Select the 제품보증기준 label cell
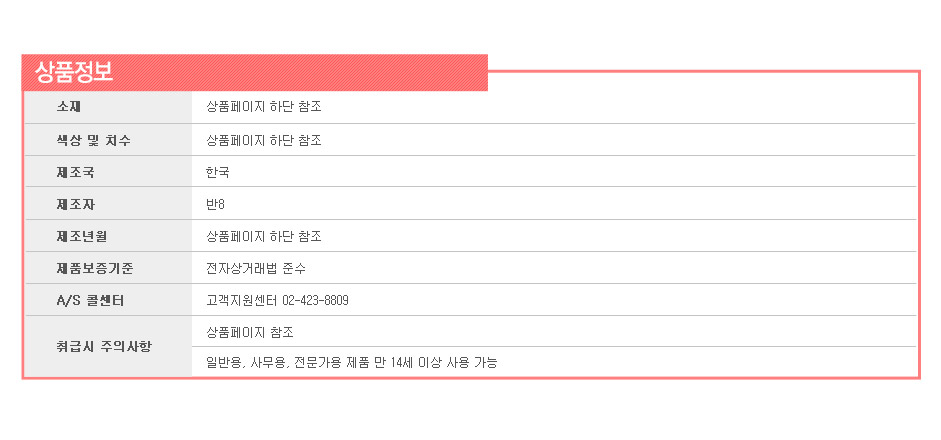 tap(108, 268)
